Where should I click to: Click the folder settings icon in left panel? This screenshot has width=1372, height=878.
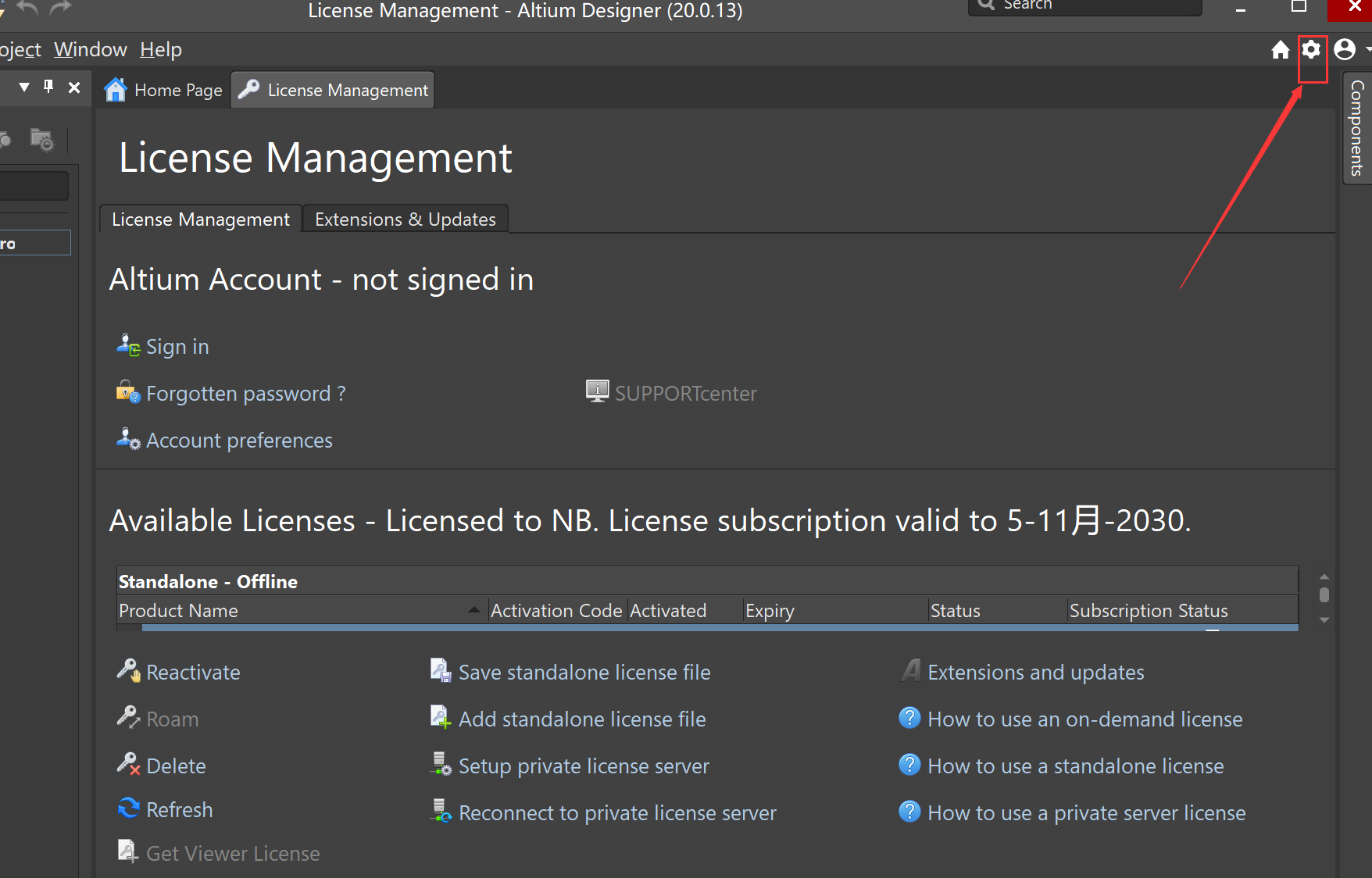(41, 140)
